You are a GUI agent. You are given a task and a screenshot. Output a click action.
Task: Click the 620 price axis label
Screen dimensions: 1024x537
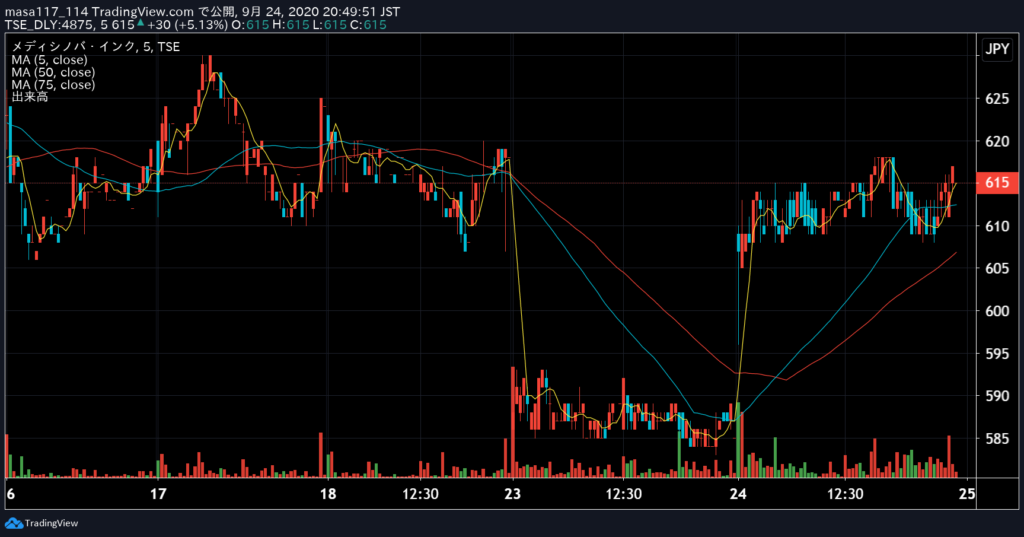point(997,141)
